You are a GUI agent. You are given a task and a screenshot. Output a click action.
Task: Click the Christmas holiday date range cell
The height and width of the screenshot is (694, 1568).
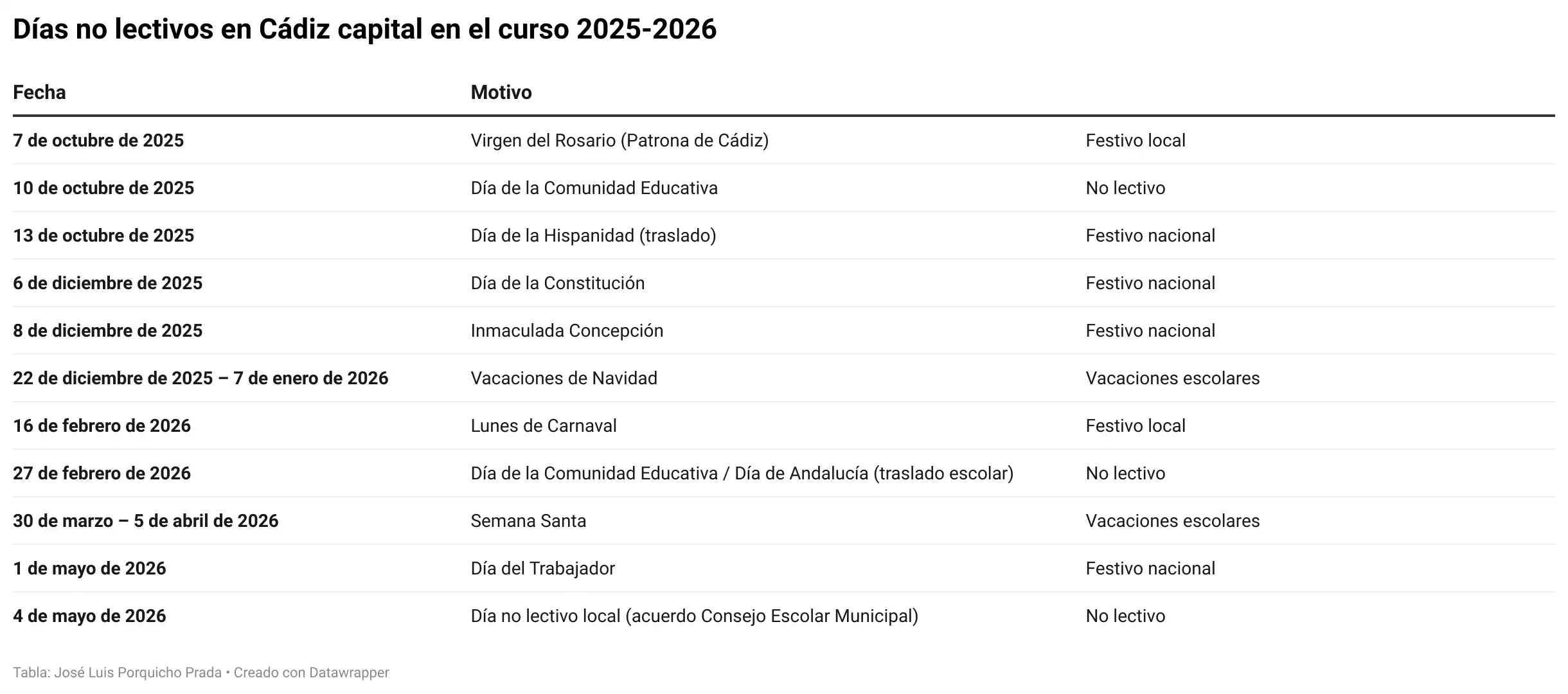200,378
